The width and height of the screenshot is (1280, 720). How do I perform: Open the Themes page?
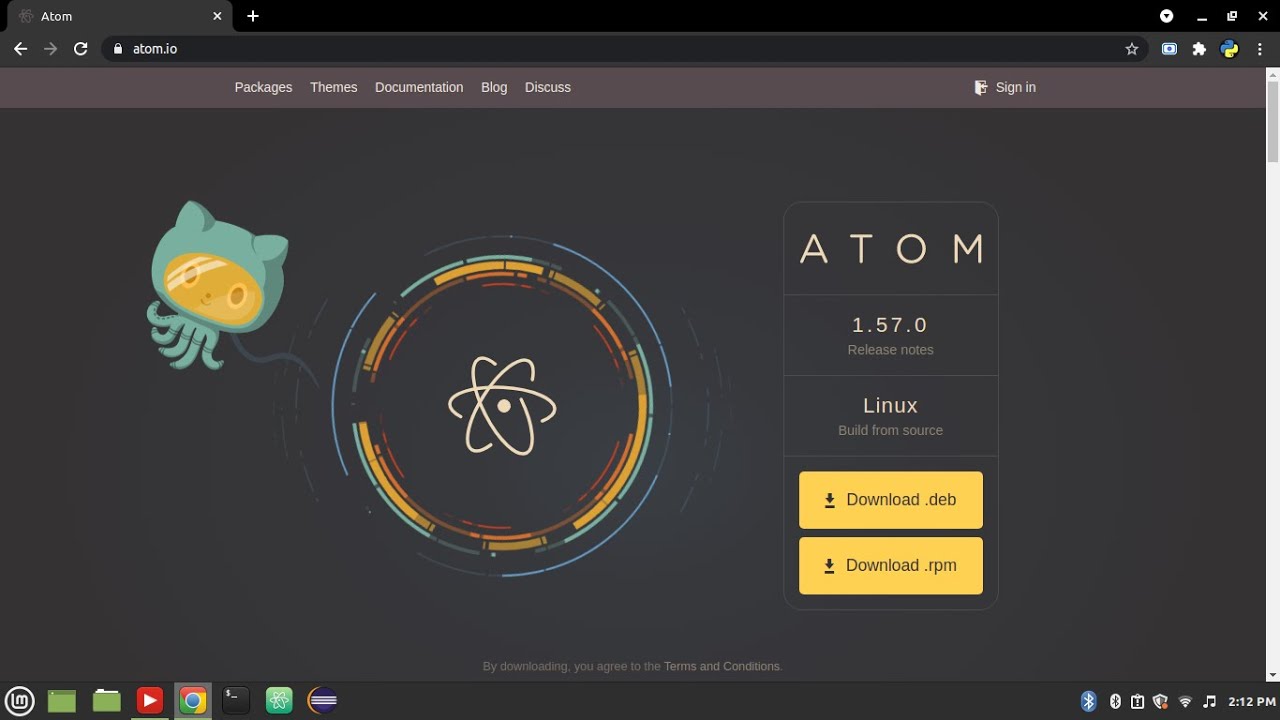[333, 87]
